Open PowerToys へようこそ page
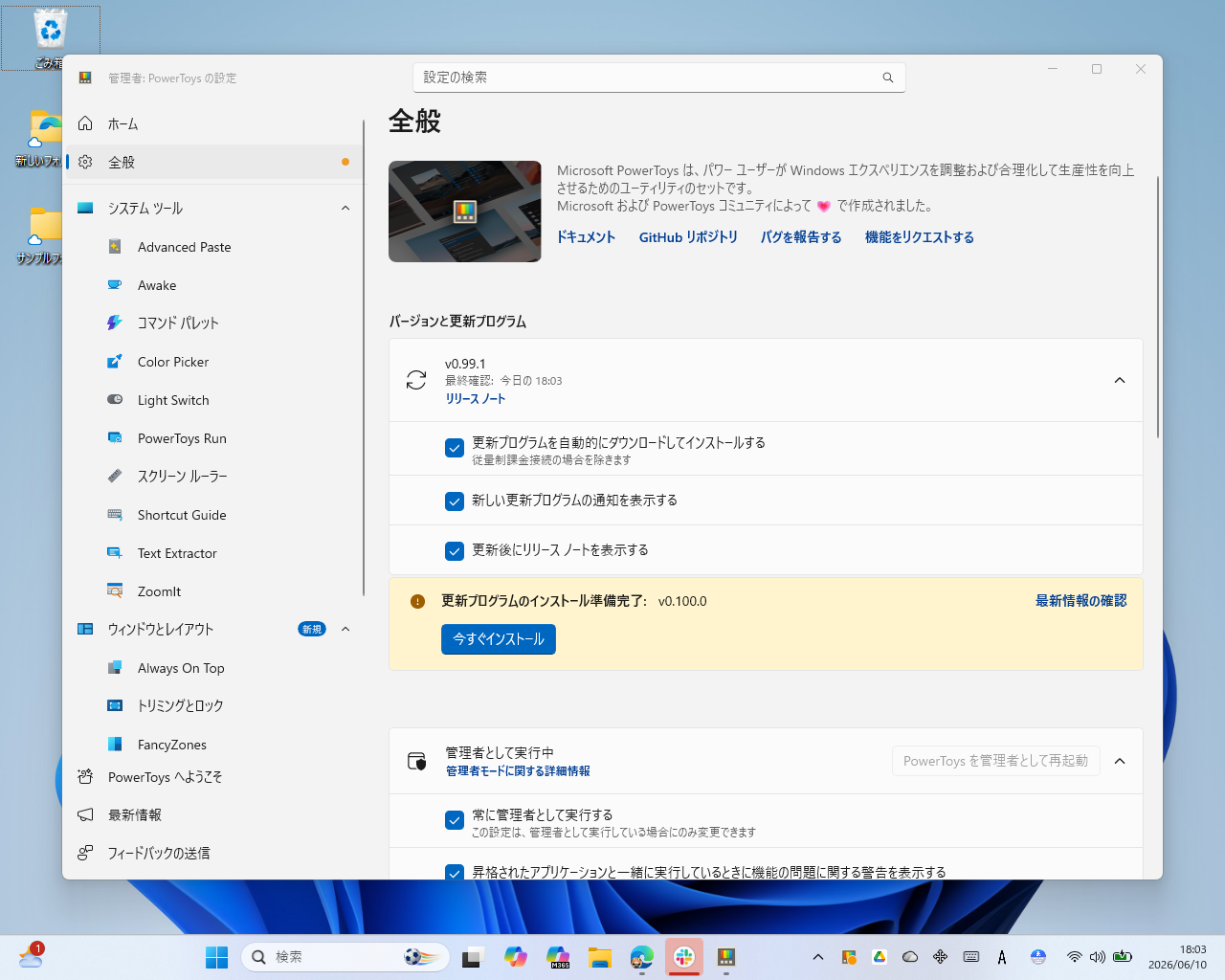Screen dimensions: 1225x980 214,776
